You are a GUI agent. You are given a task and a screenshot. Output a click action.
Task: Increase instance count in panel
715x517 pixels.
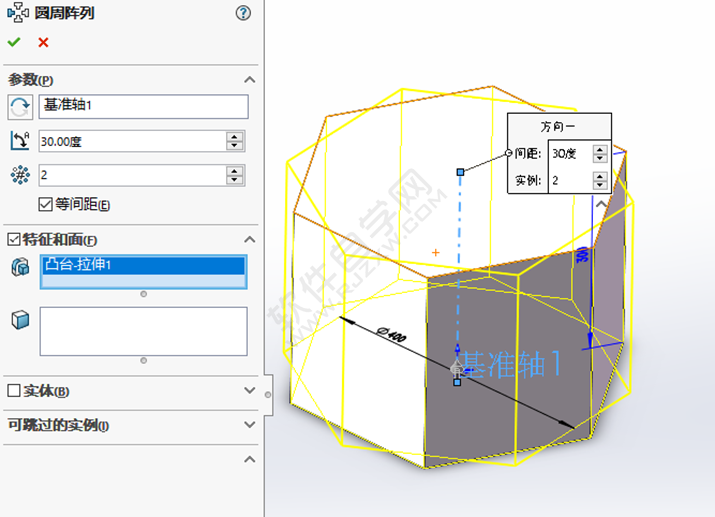tap(234, 171)
